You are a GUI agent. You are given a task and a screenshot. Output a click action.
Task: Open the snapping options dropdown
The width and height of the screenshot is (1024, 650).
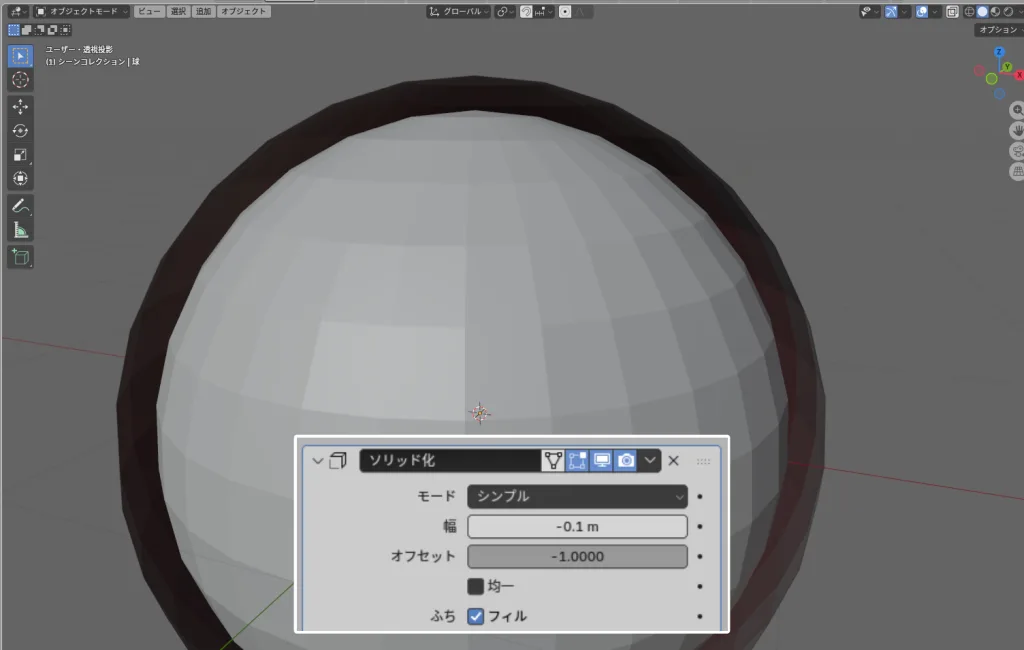(x=543, y=12)
